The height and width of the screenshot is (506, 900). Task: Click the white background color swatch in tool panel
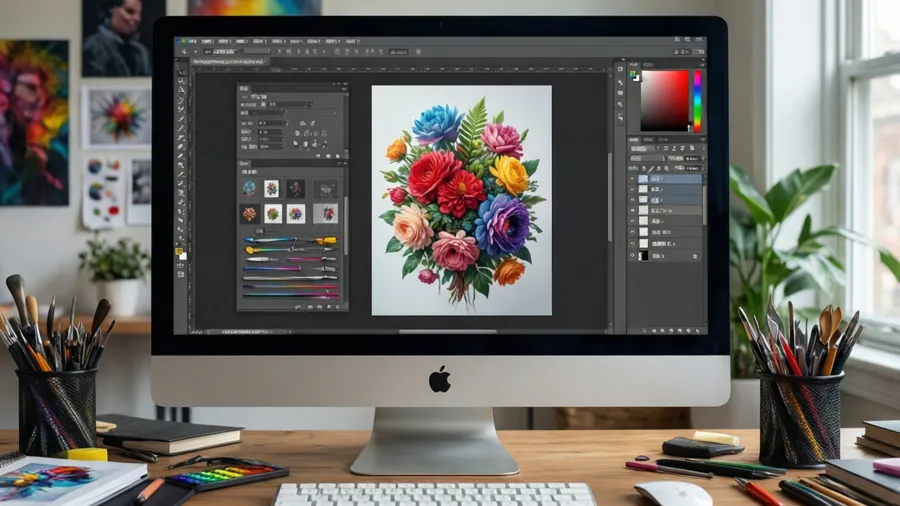click(x=183, y=256)
